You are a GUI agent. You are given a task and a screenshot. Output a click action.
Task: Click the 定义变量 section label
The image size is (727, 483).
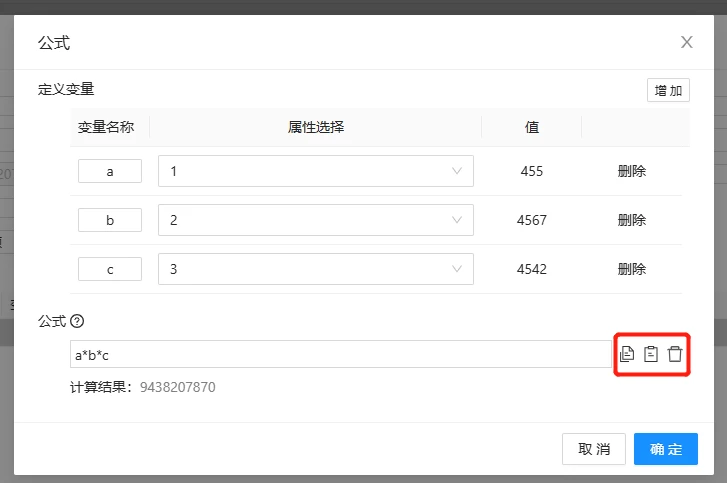coord(66,89)
